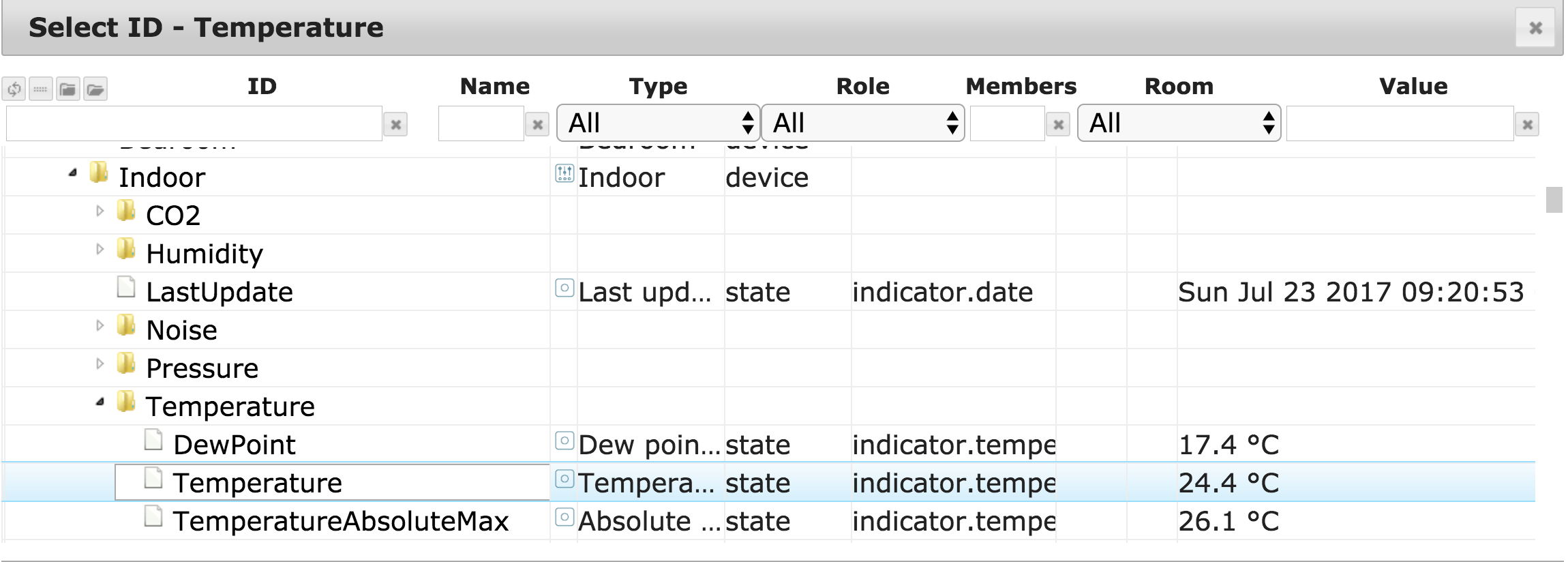The width and height of the screenshot is (1568, 562).
Task: Expand the Pressure folder arrow
Action: (x=100, y=364)
